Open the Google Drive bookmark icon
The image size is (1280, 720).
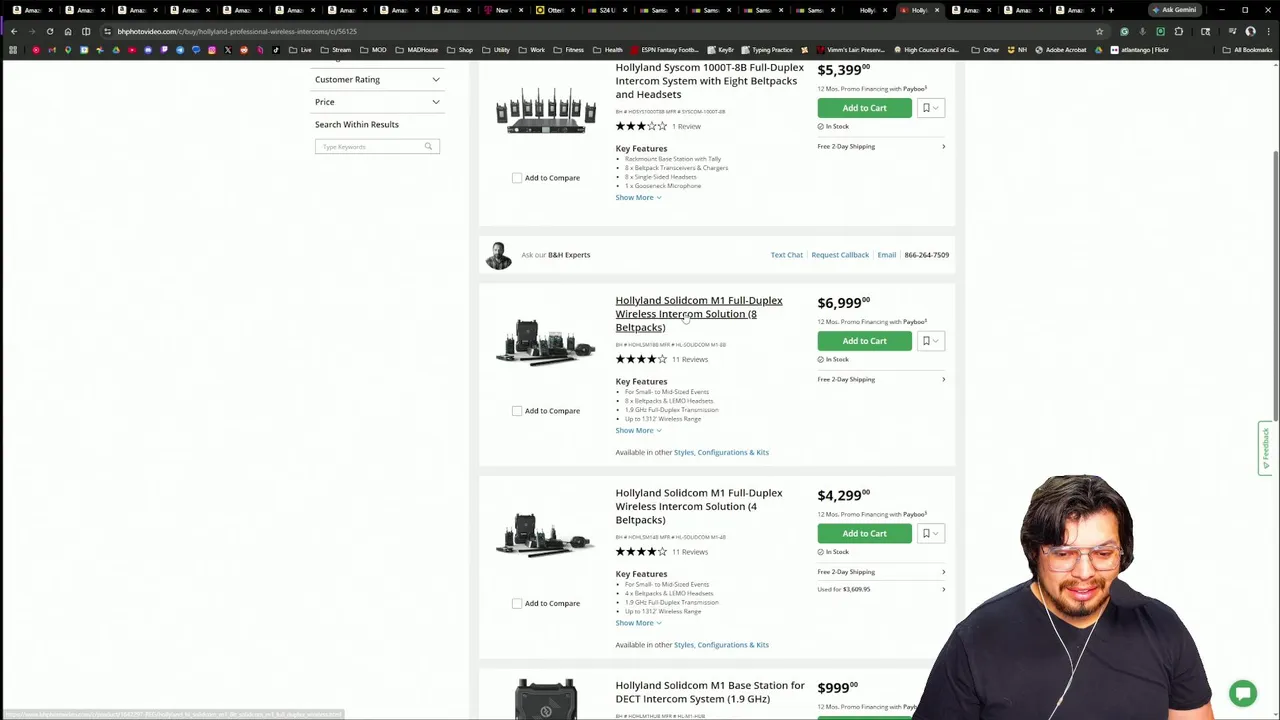tap(116, 50)
